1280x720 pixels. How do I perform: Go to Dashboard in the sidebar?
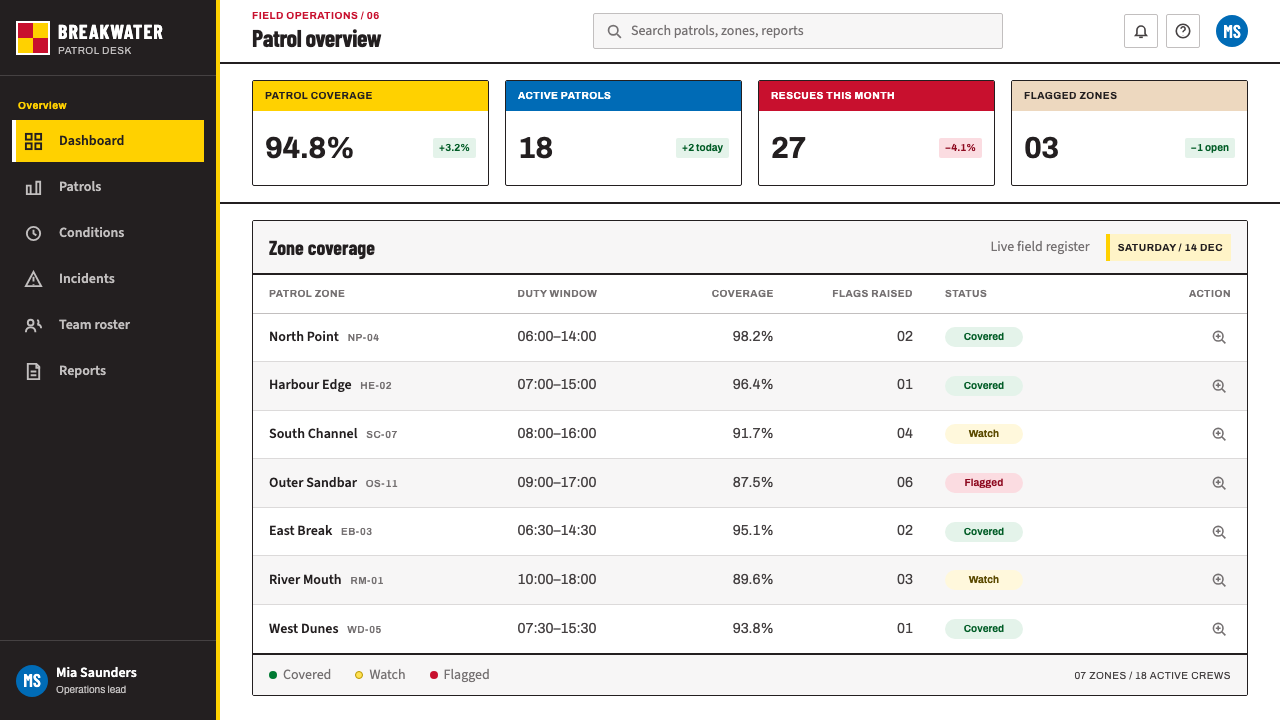[x=108, y=141]
